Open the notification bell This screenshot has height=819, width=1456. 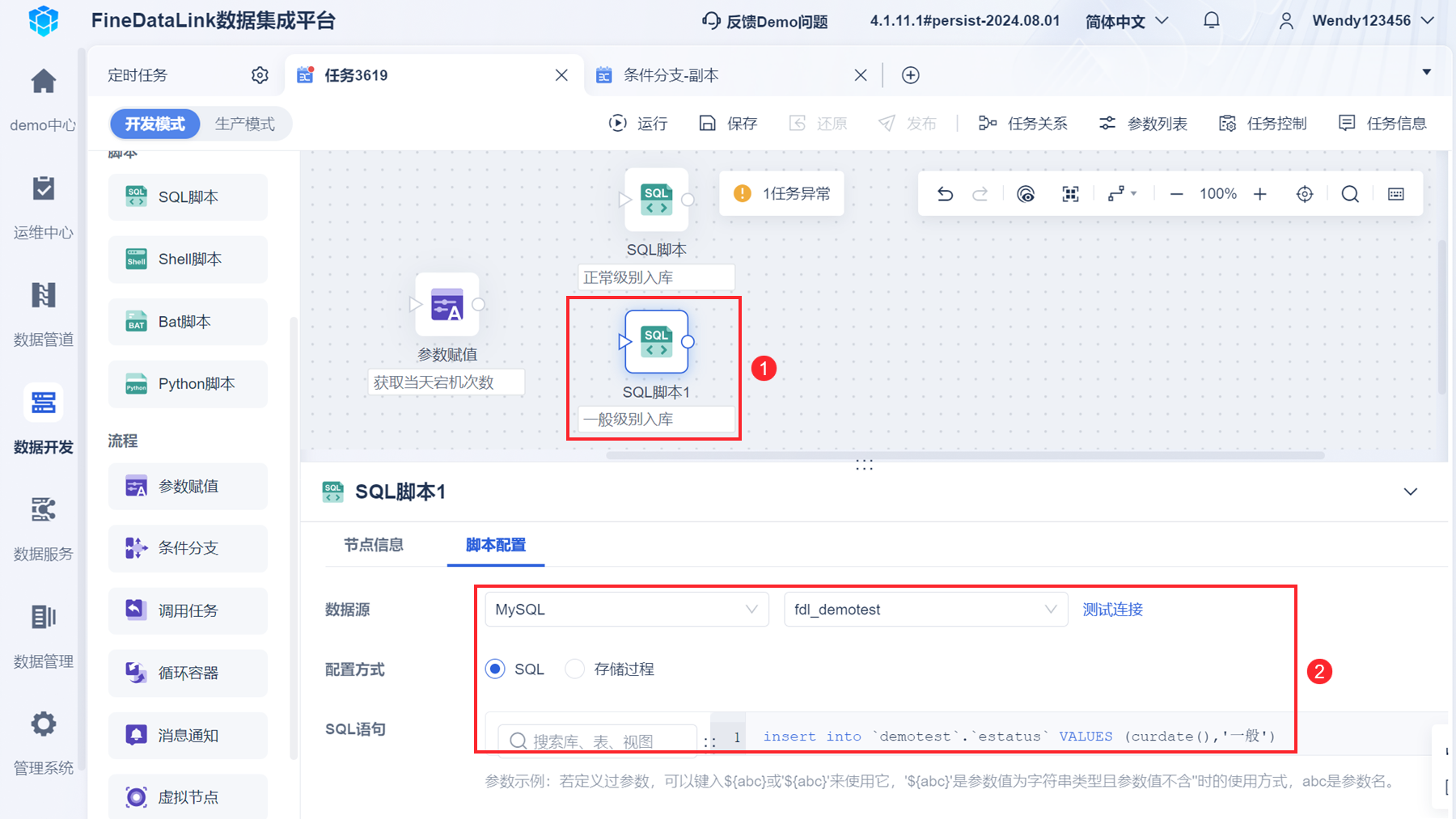click(x=1212, y=20)
